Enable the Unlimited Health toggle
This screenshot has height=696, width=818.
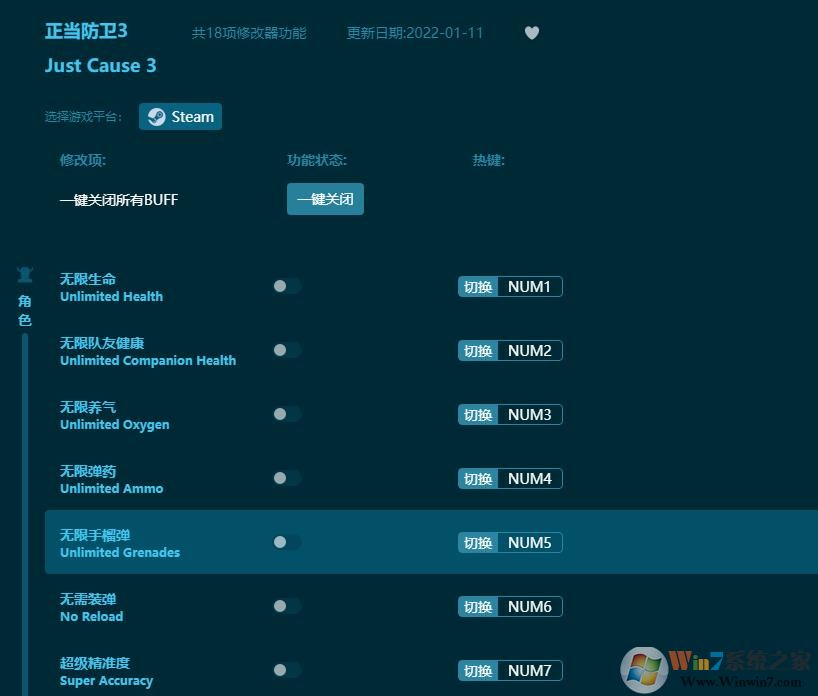pyautogui.click(x=286, y=286)
